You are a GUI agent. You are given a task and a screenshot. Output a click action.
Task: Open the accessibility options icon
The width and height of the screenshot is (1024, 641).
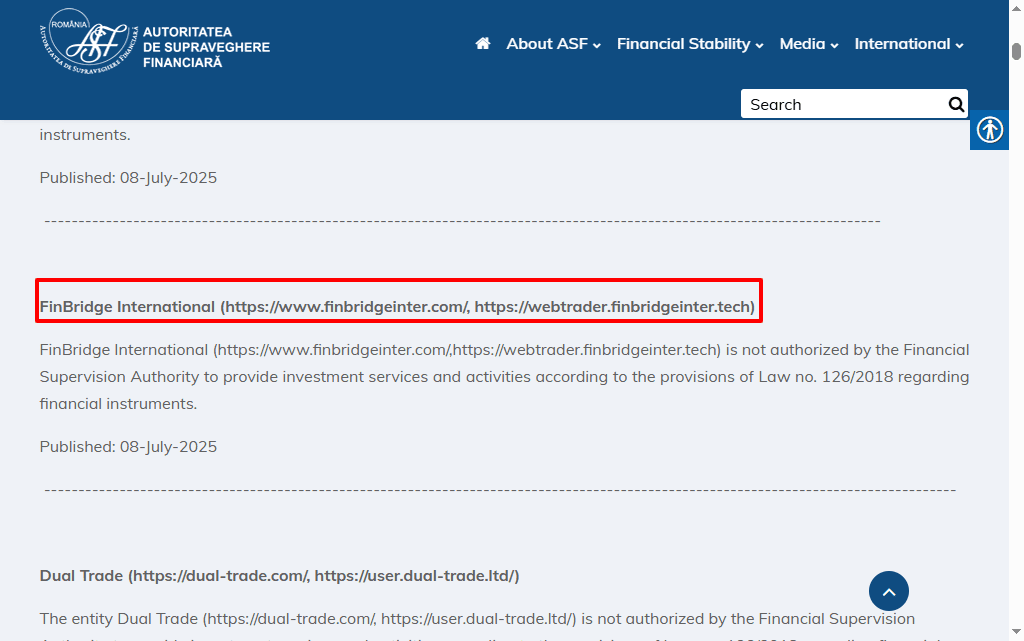pyautogui.click(x=990, y=130)
